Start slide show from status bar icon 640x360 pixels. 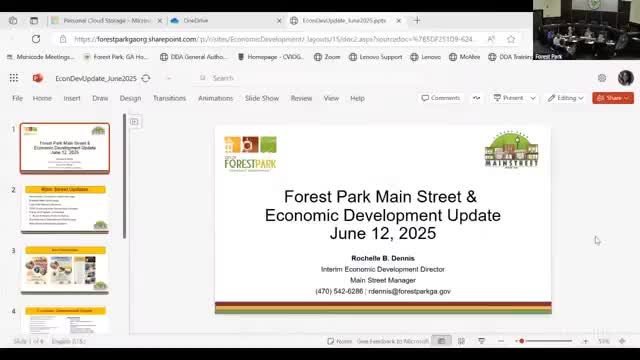481,341
